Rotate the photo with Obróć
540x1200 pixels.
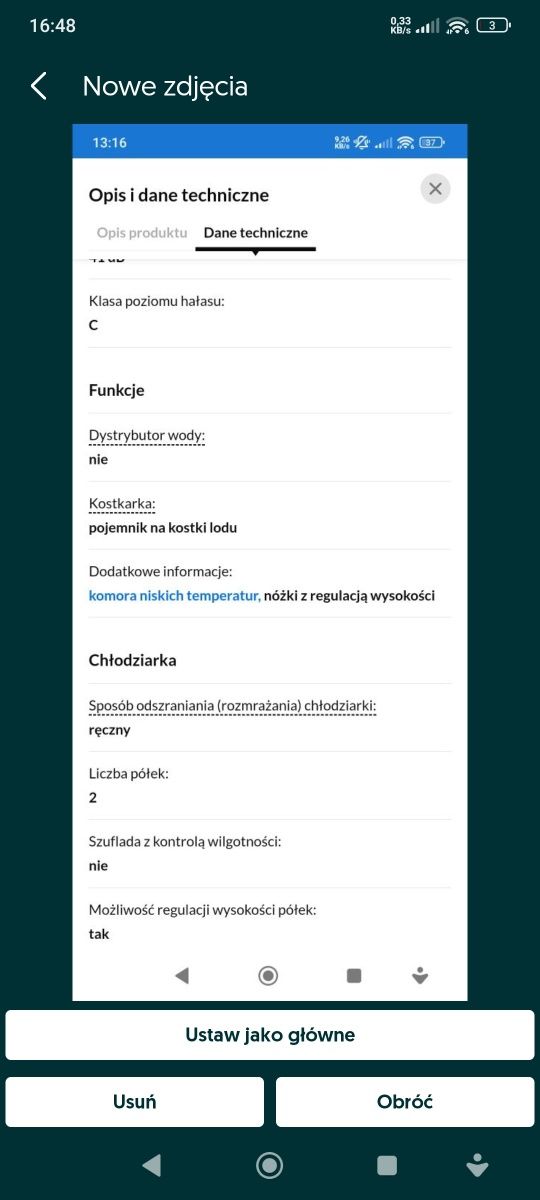pyautogui.click(x=405, y=1102)
